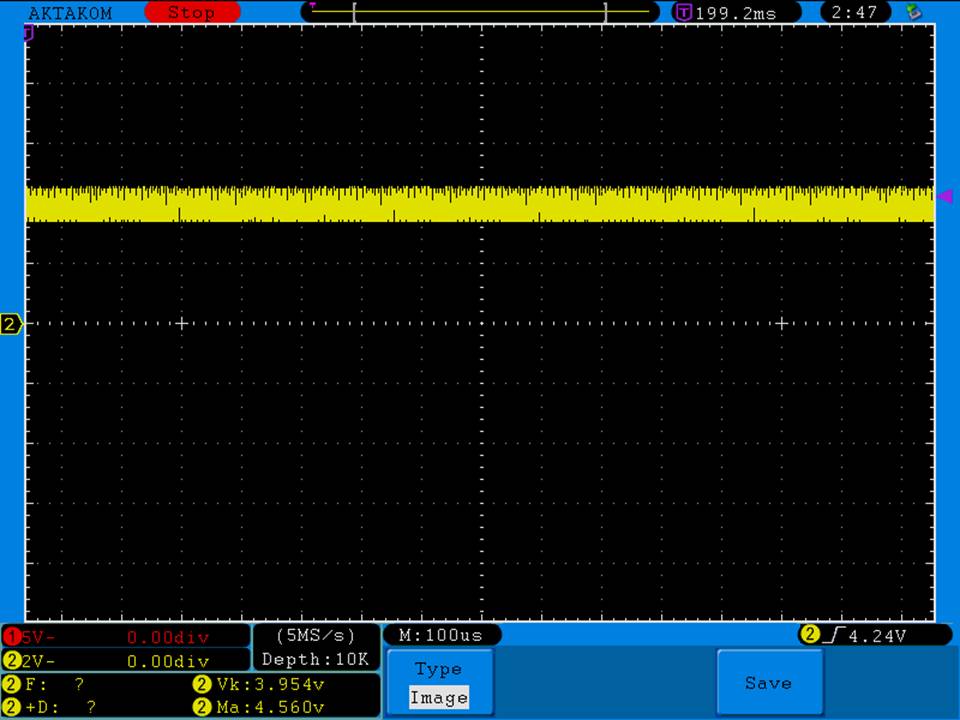This screenshot has width=960, height=720.
Task: Click the 5MS/s sample rate readout
Action: pyautogui.click(x=315, y=635)
